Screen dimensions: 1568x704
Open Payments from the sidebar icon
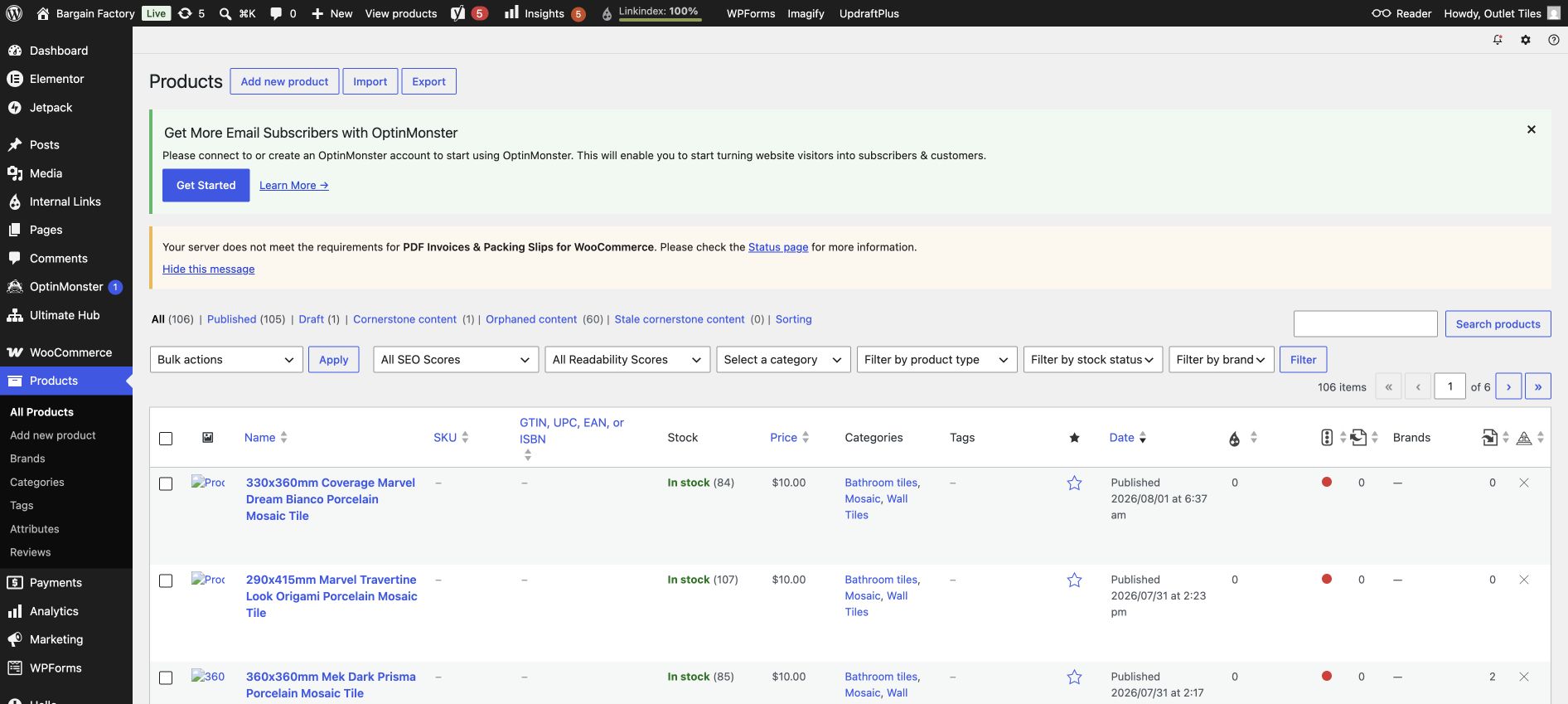(x=15, y=583)
